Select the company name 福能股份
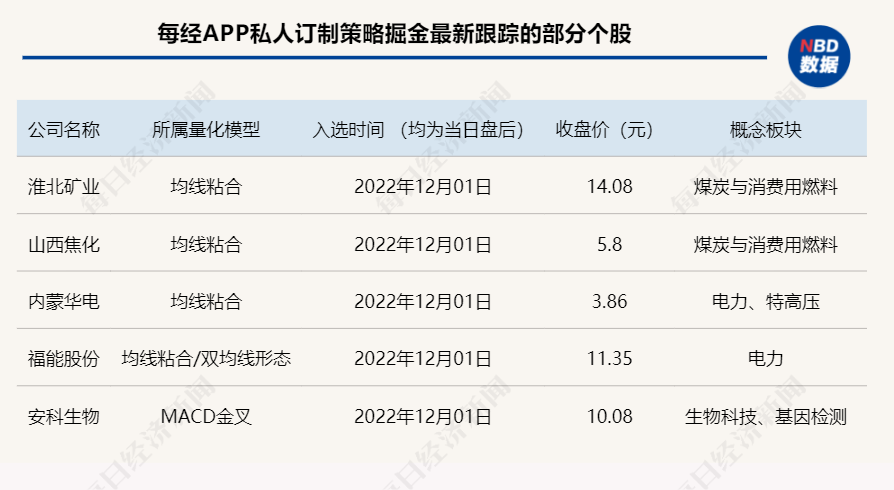The image size is (894, 490). pyautogui.click(x=64, y=358)
